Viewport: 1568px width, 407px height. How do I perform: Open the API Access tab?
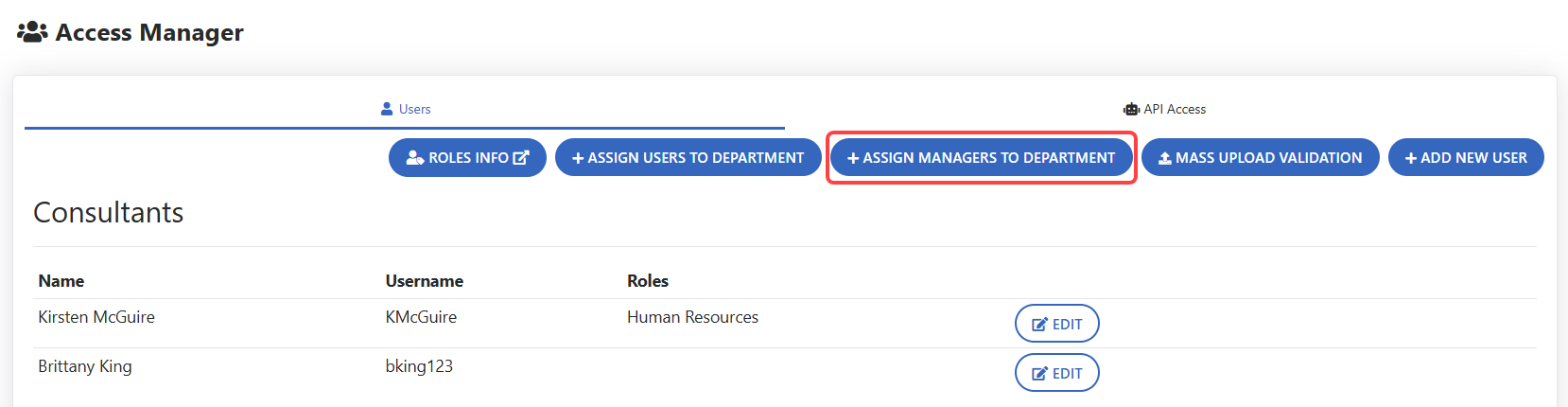tap(1165, 109)
